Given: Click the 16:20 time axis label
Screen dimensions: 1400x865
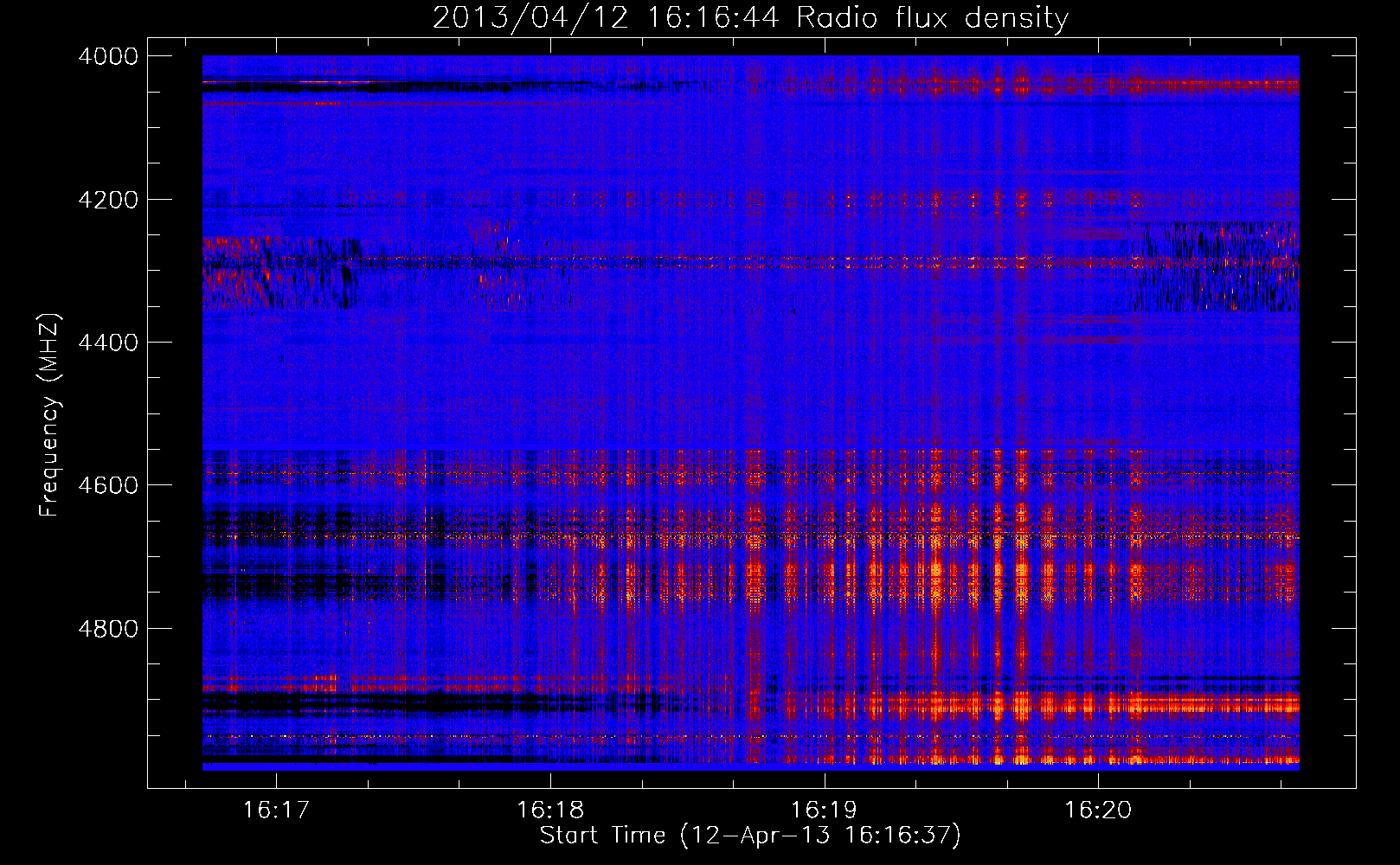Looking at the screenshot, I should [x=1098, y=811].
